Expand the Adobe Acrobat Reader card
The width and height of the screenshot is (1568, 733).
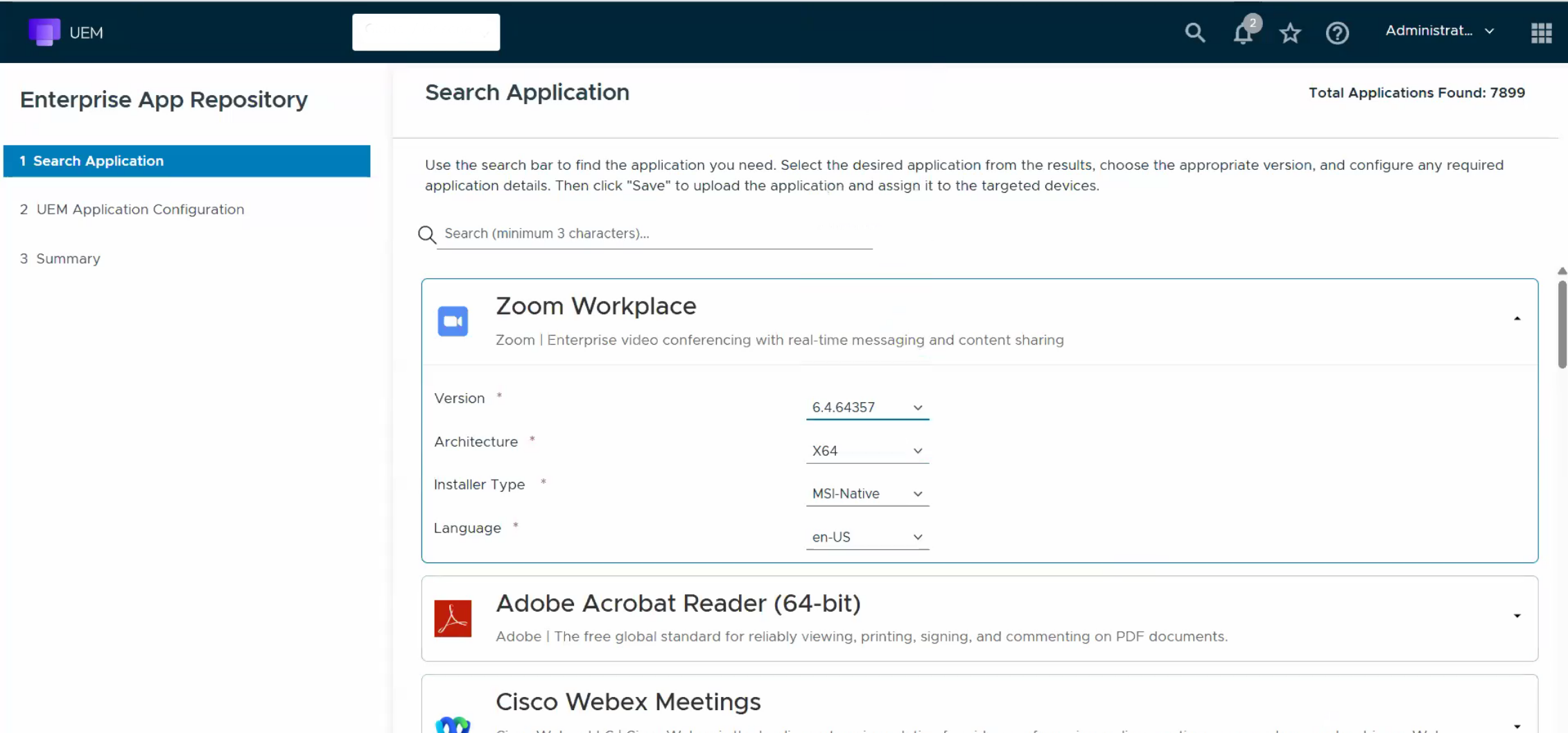click(x=1517, y=616)
